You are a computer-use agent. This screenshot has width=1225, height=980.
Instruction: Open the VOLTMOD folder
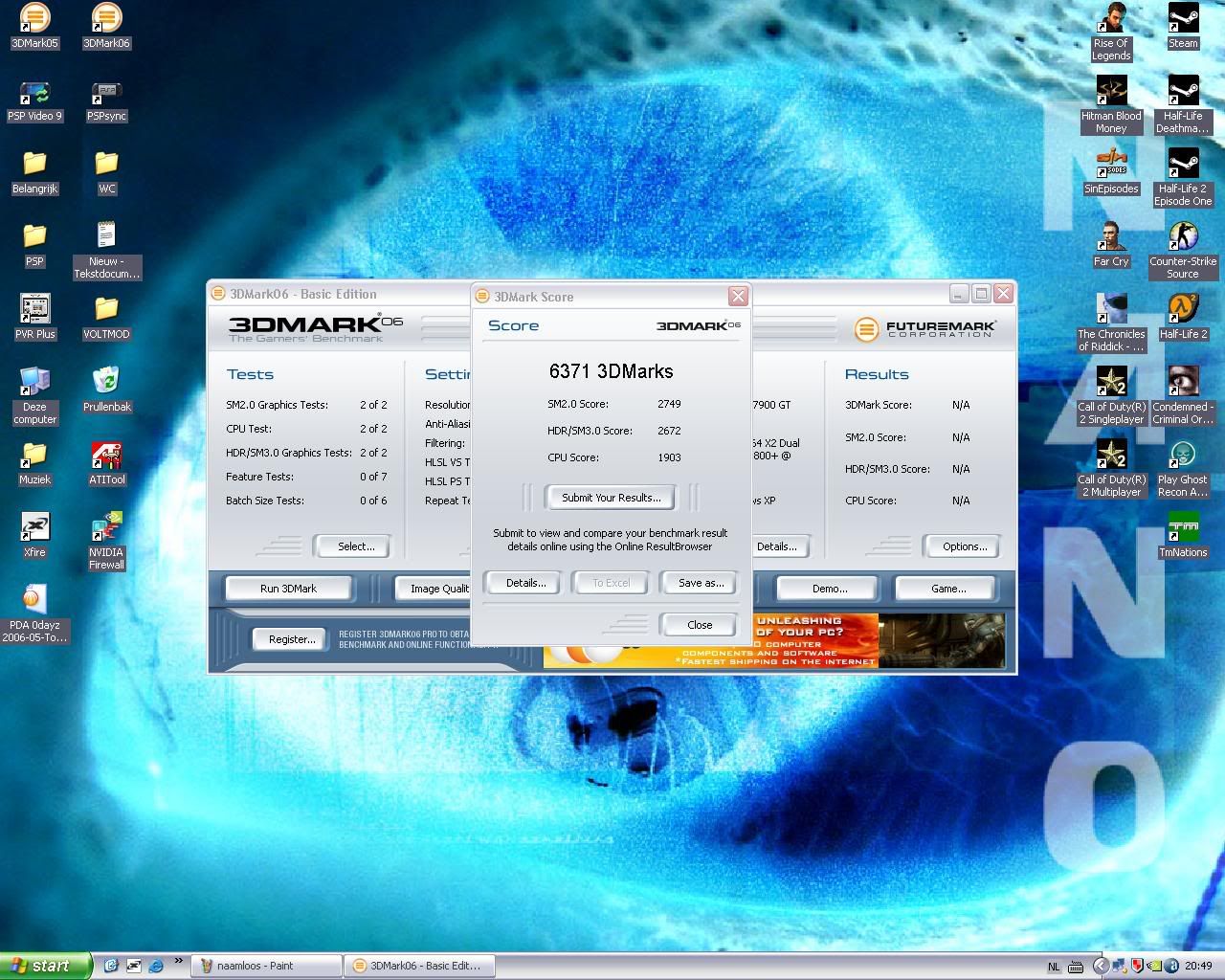point(106,318)
